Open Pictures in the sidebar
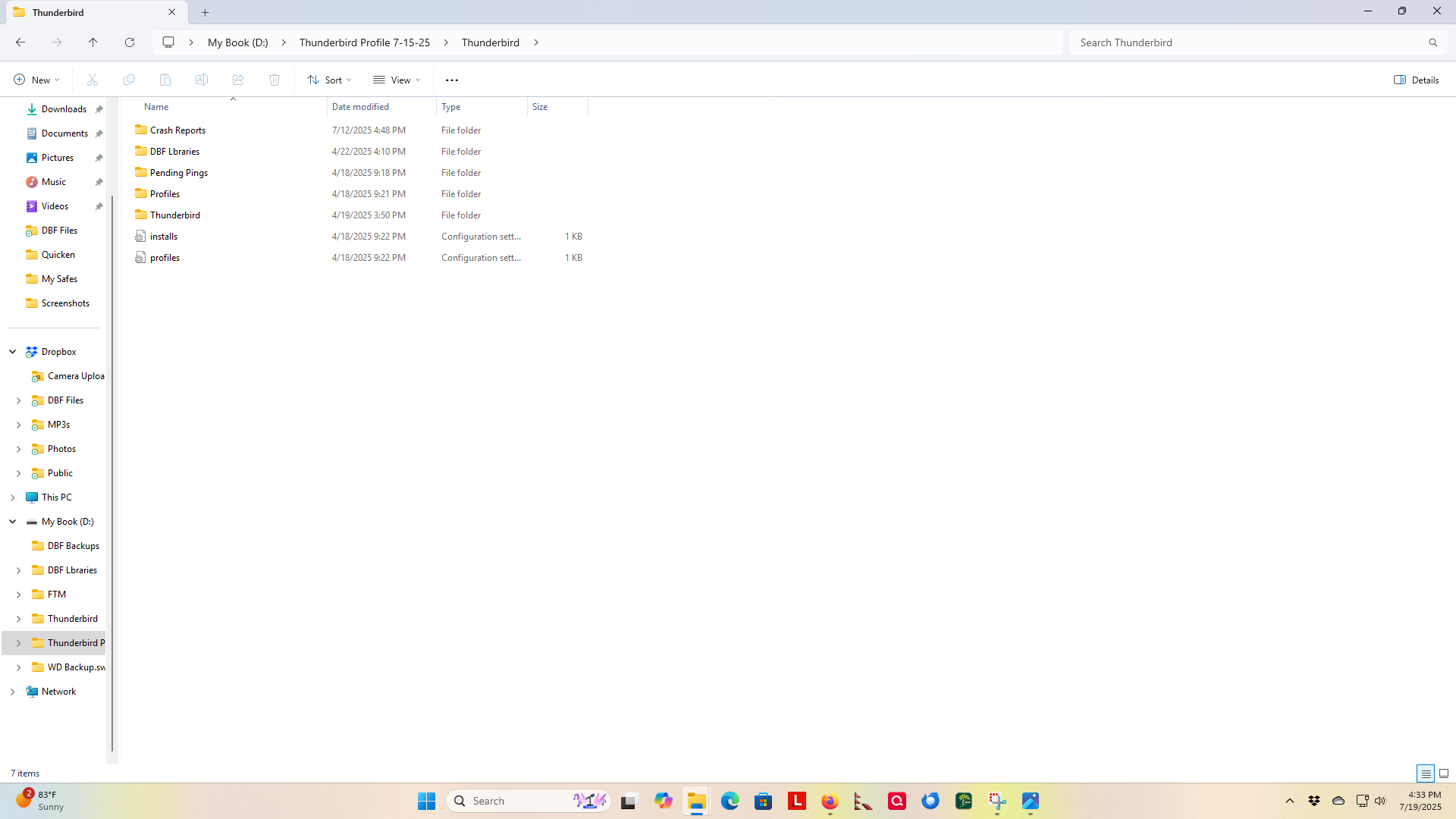Screen dimensions: 1456x819 (56, 158)
